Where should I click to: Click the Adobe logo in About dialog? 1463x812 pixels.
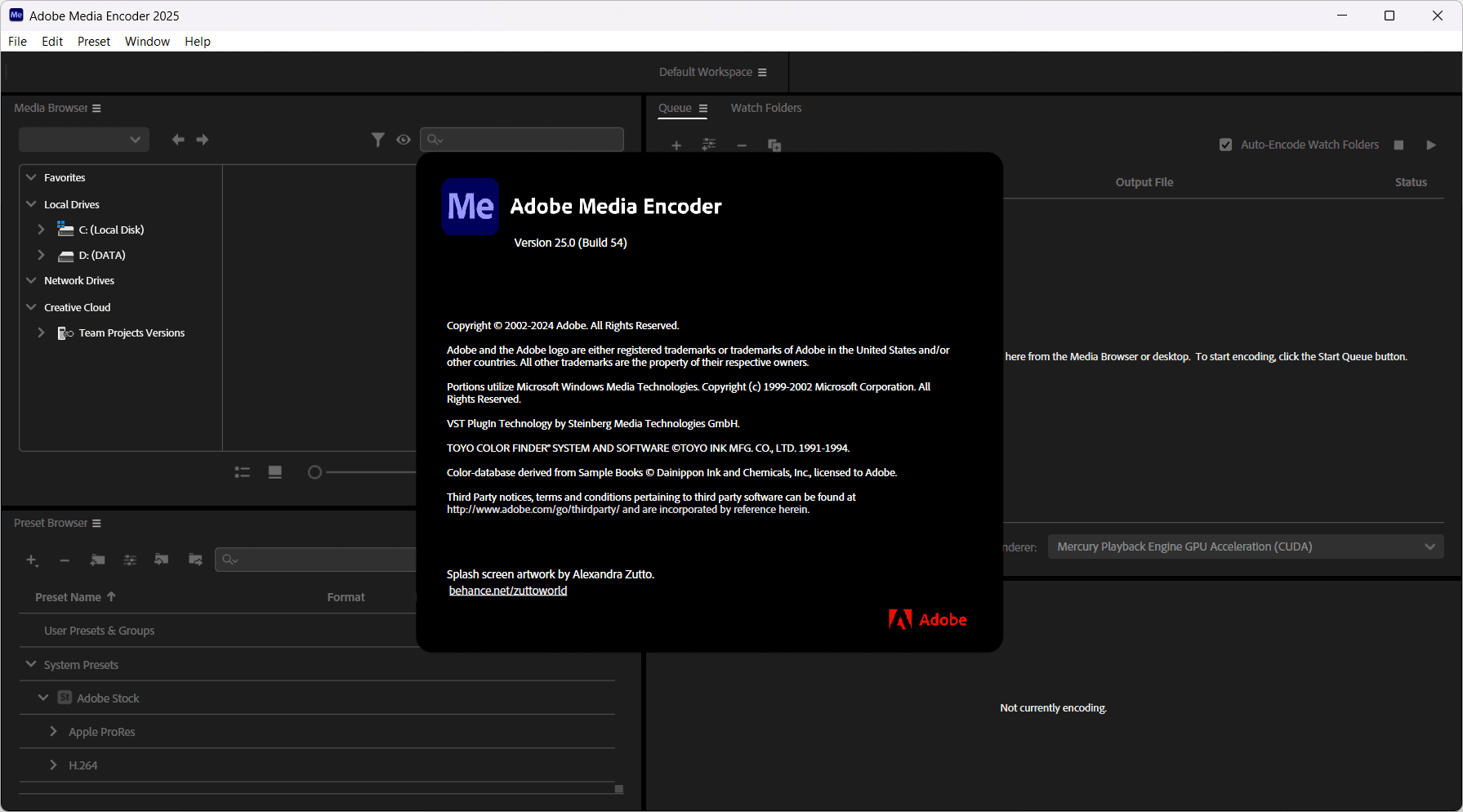tap(928, 620)
